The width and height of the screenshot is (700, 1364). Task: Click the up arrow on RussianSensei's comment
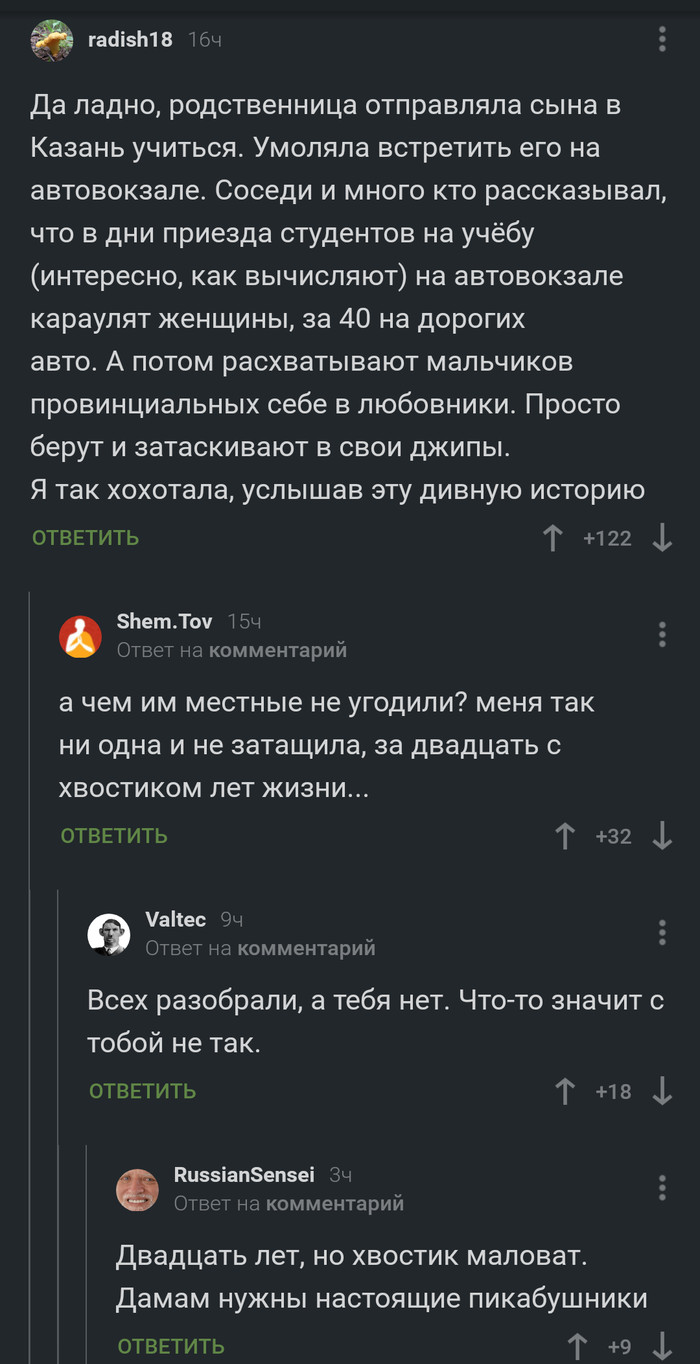578,1345
